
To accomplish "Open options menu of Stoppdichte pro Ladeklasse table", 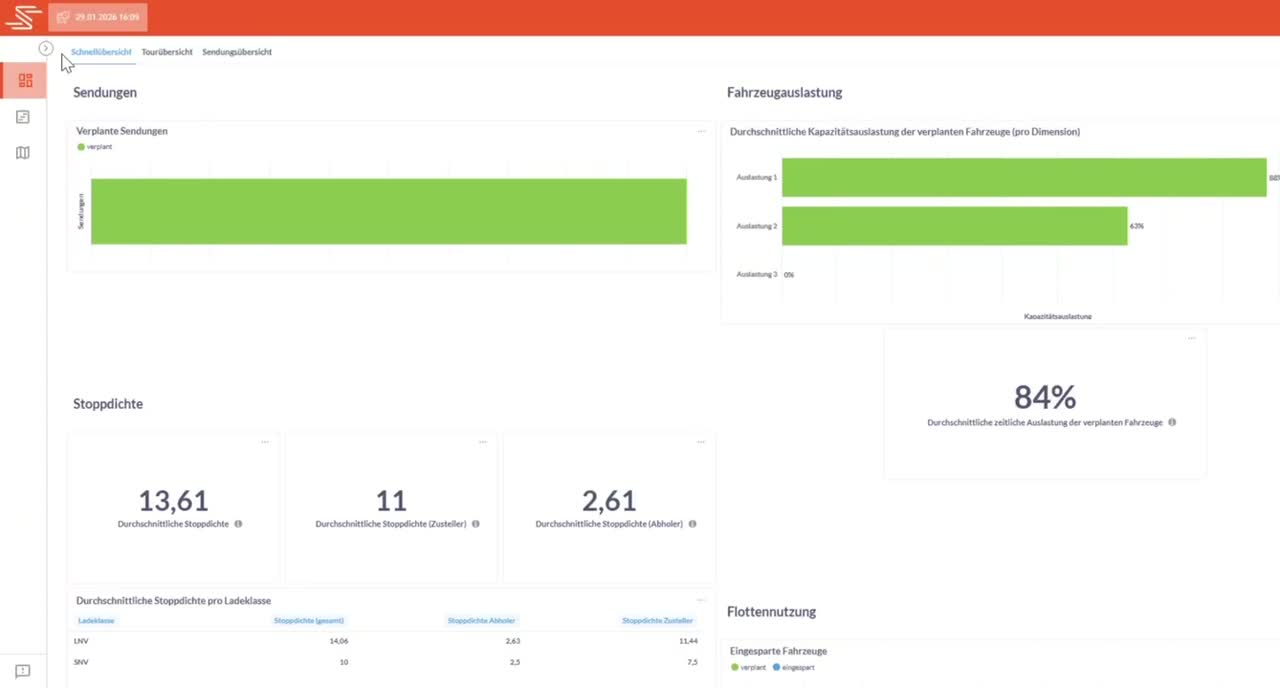I will coord(701,600).
